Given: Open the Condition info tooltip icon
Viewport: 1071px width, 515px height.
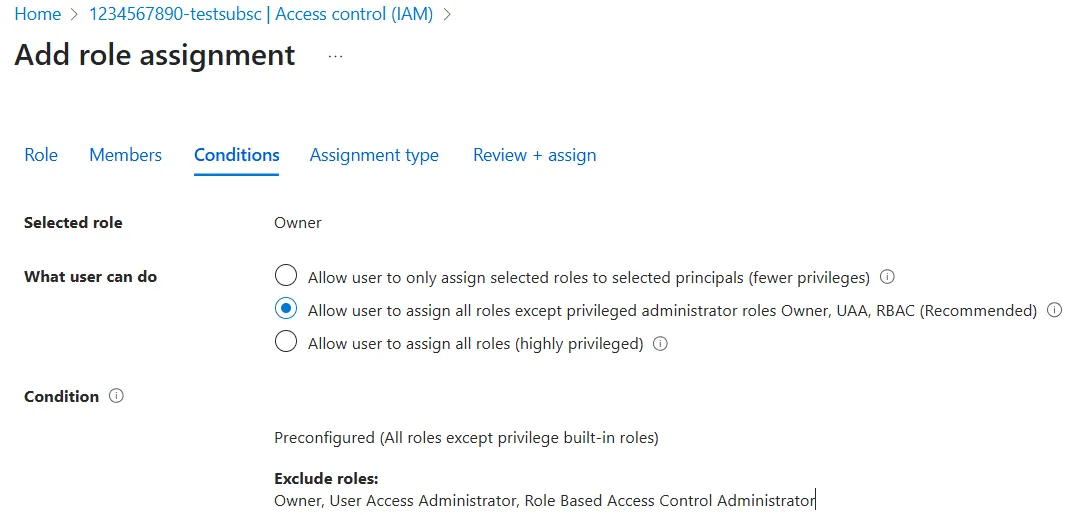Looking at the screenshot, I should (x=116, y=396).
